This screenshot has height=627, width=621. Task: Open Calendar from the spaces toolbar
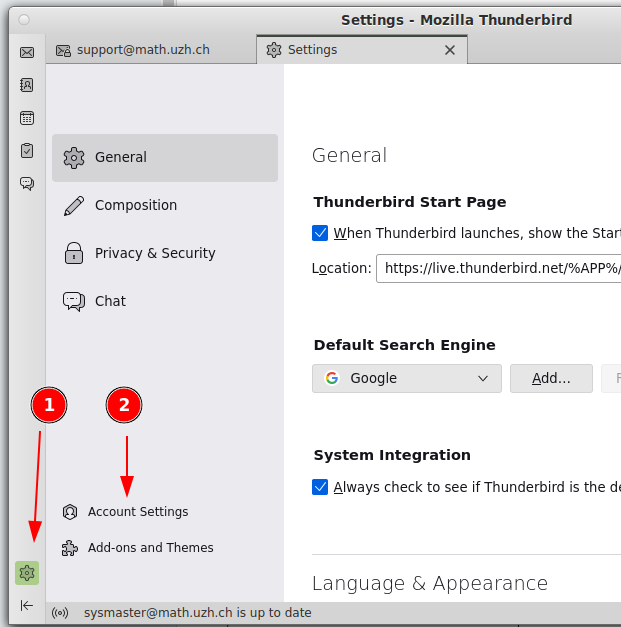27,118
